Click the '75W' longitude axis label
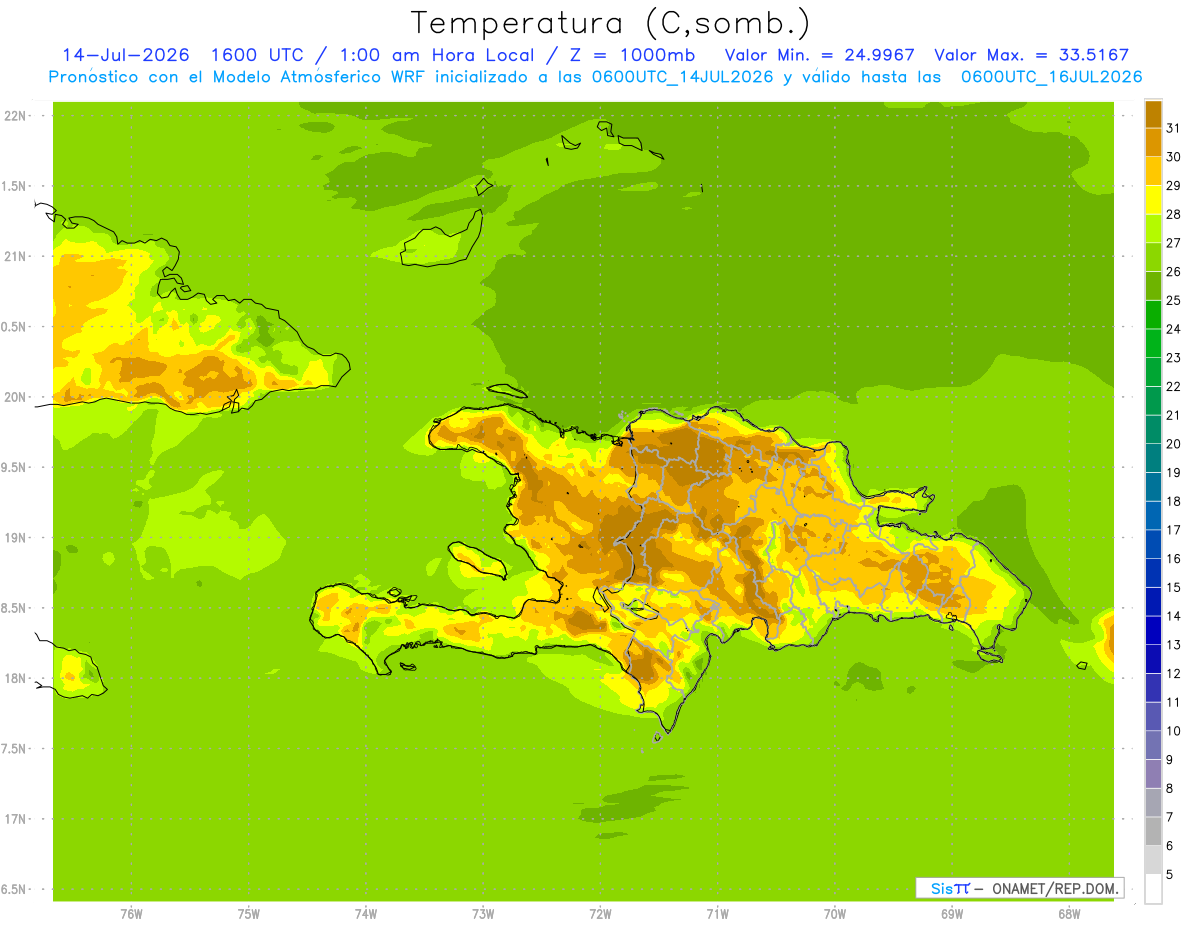 click(x=249, y=913)
